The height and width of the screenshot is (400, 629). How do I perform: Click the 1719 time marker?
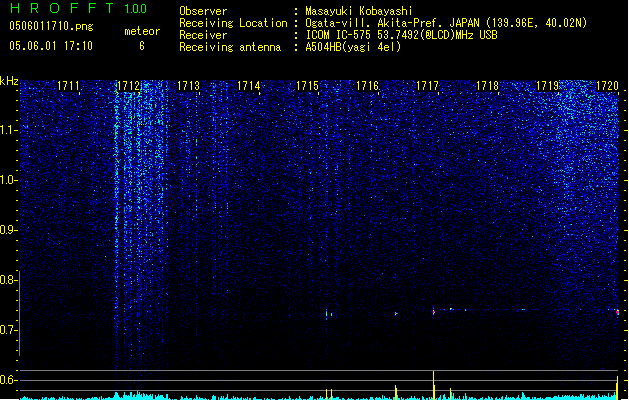[547, 86]
